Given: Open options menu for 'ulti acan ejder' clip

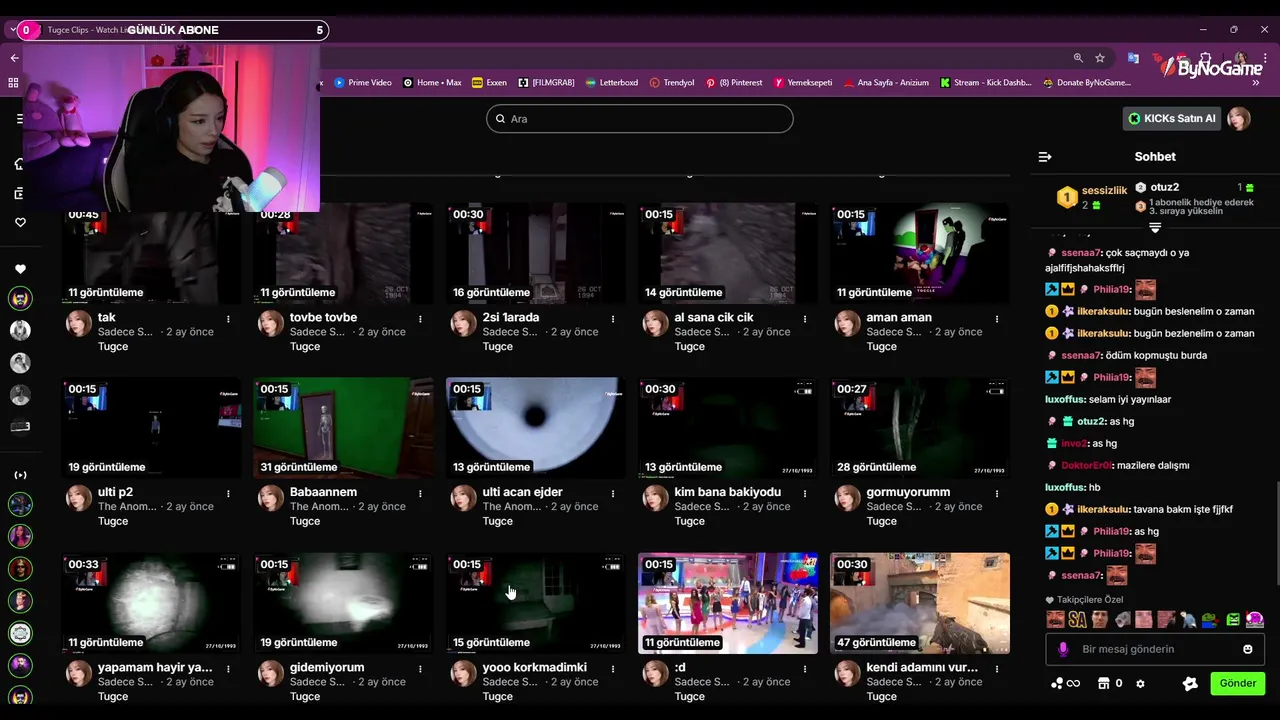Looking at the screenshot, I should click(x=612, y=494).
